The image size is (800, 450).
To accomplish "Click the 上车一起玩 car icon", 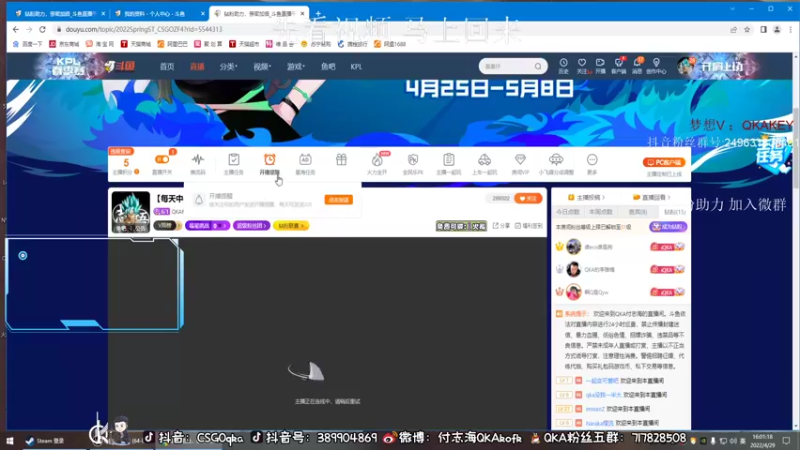I will coord(484,160).
